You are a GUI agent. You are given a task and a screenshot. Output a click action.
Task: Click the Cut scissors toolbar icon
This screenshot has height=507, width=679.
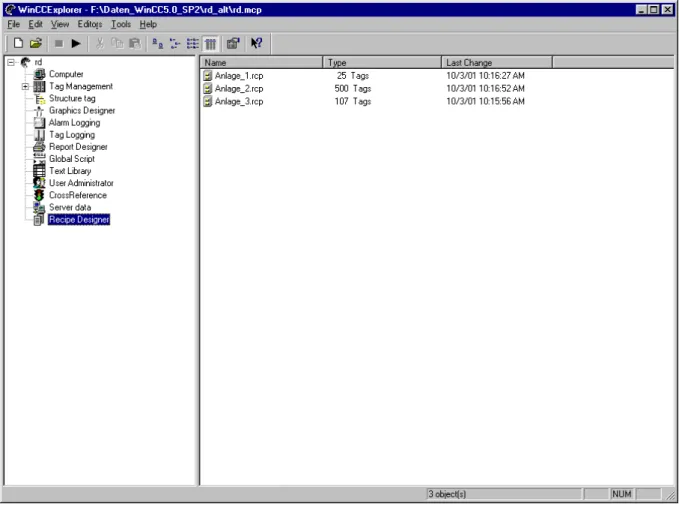100,43
